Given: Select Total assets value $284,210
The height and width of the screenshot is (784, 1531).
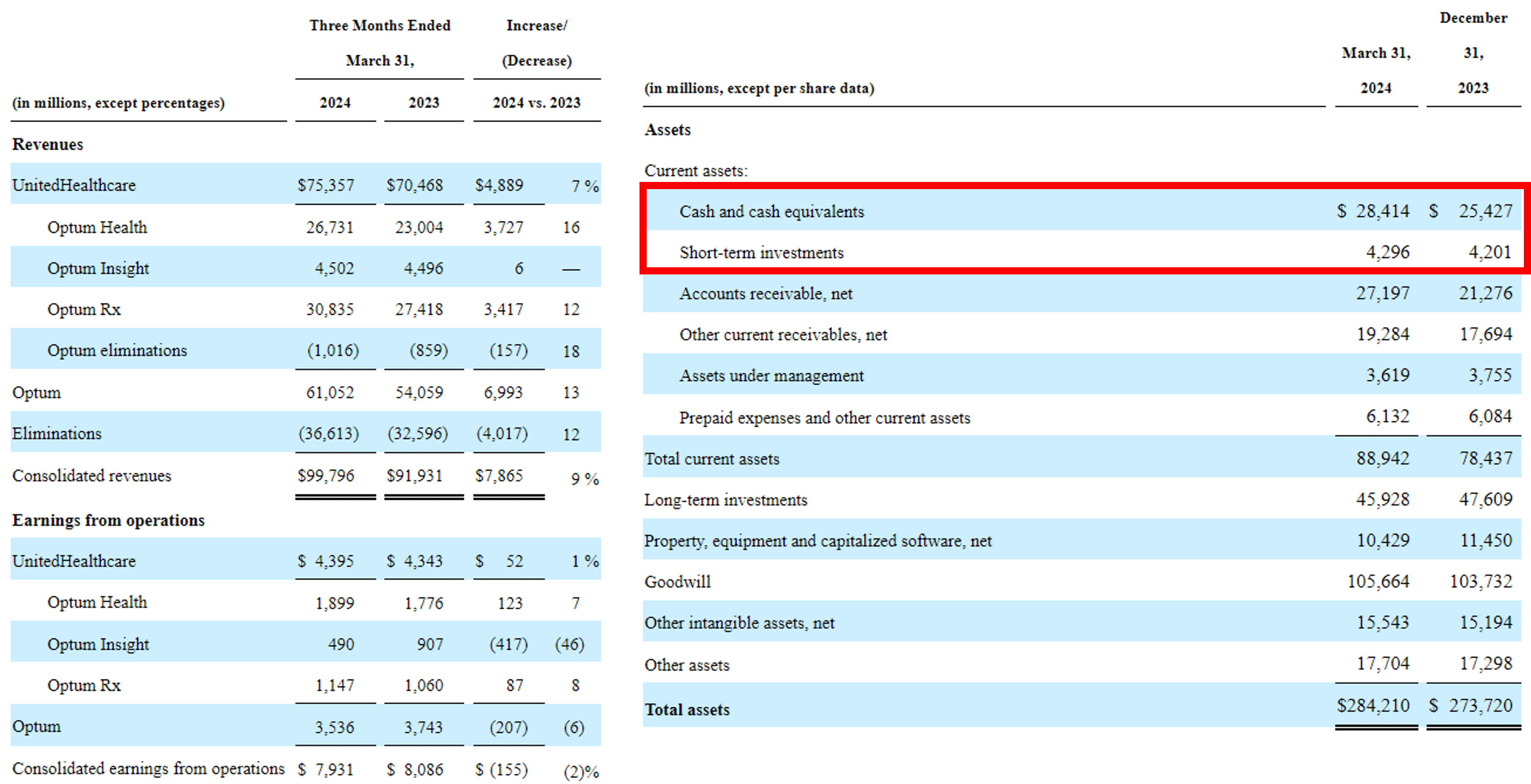Looking at the screenshot, I should pos(1373,705).
